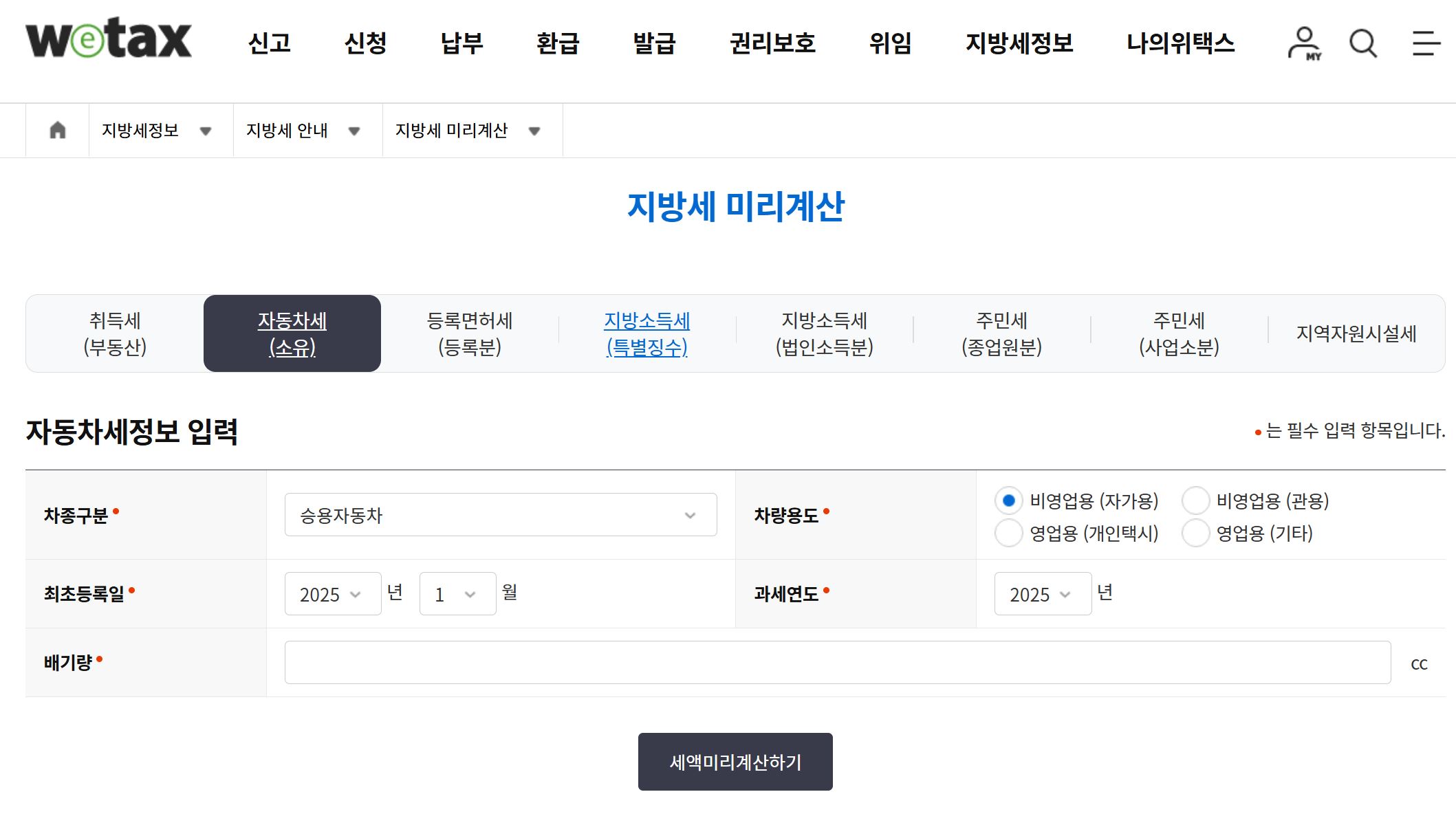Open the 최초등록일 month dropdown
1456x814 pixels.
(x=457, y=593)
